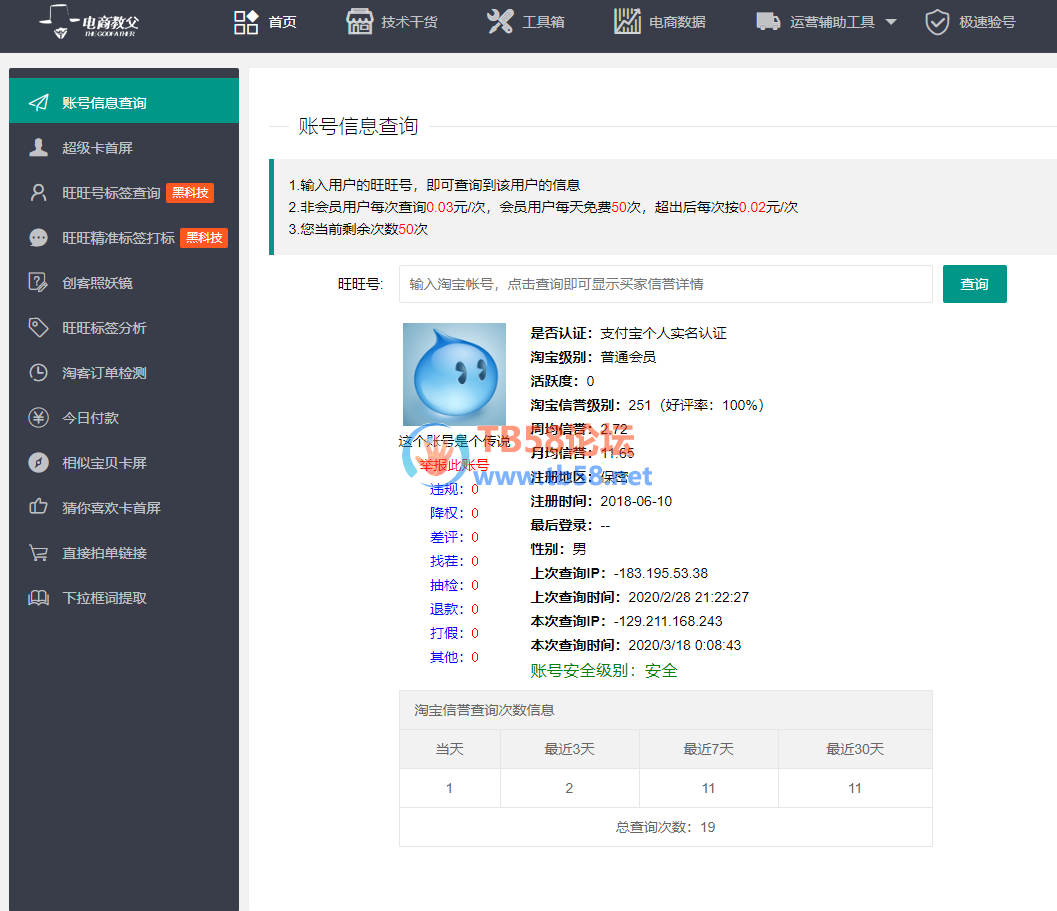Open the 运营辅助工具 menu
Screen dimensions: 1057x911
pyautogui.click(x=826, y=22)
